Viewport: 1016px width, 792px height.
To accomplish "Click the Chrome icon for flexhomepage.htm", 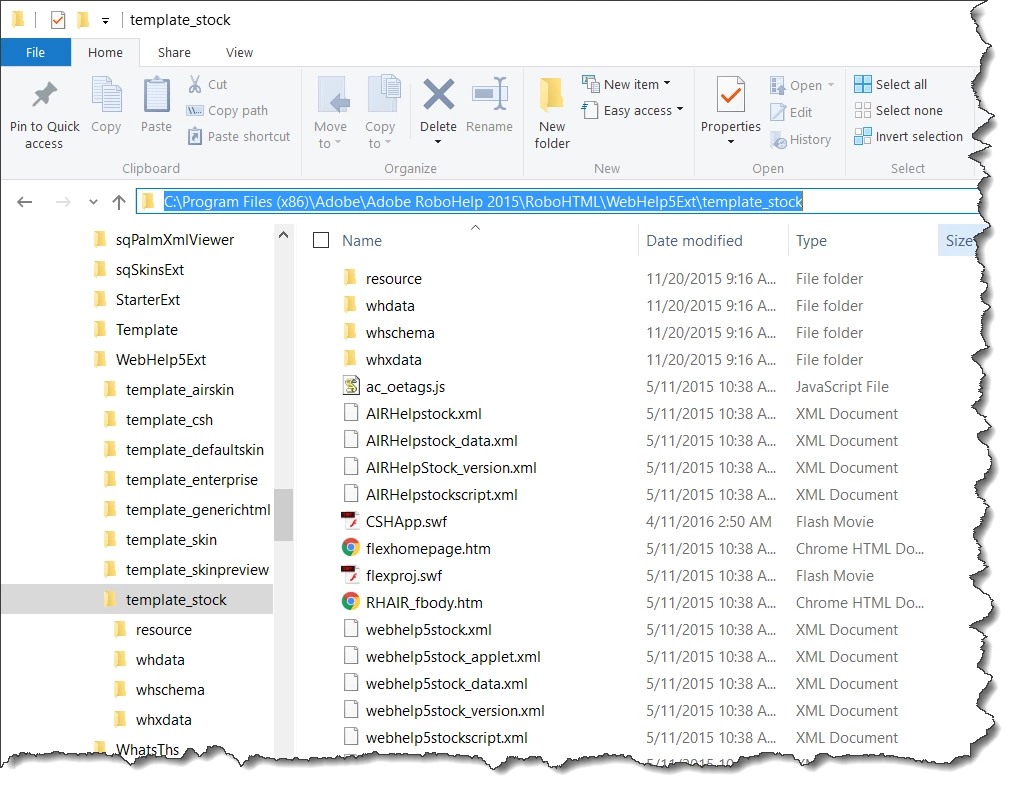I will point(351,548).
